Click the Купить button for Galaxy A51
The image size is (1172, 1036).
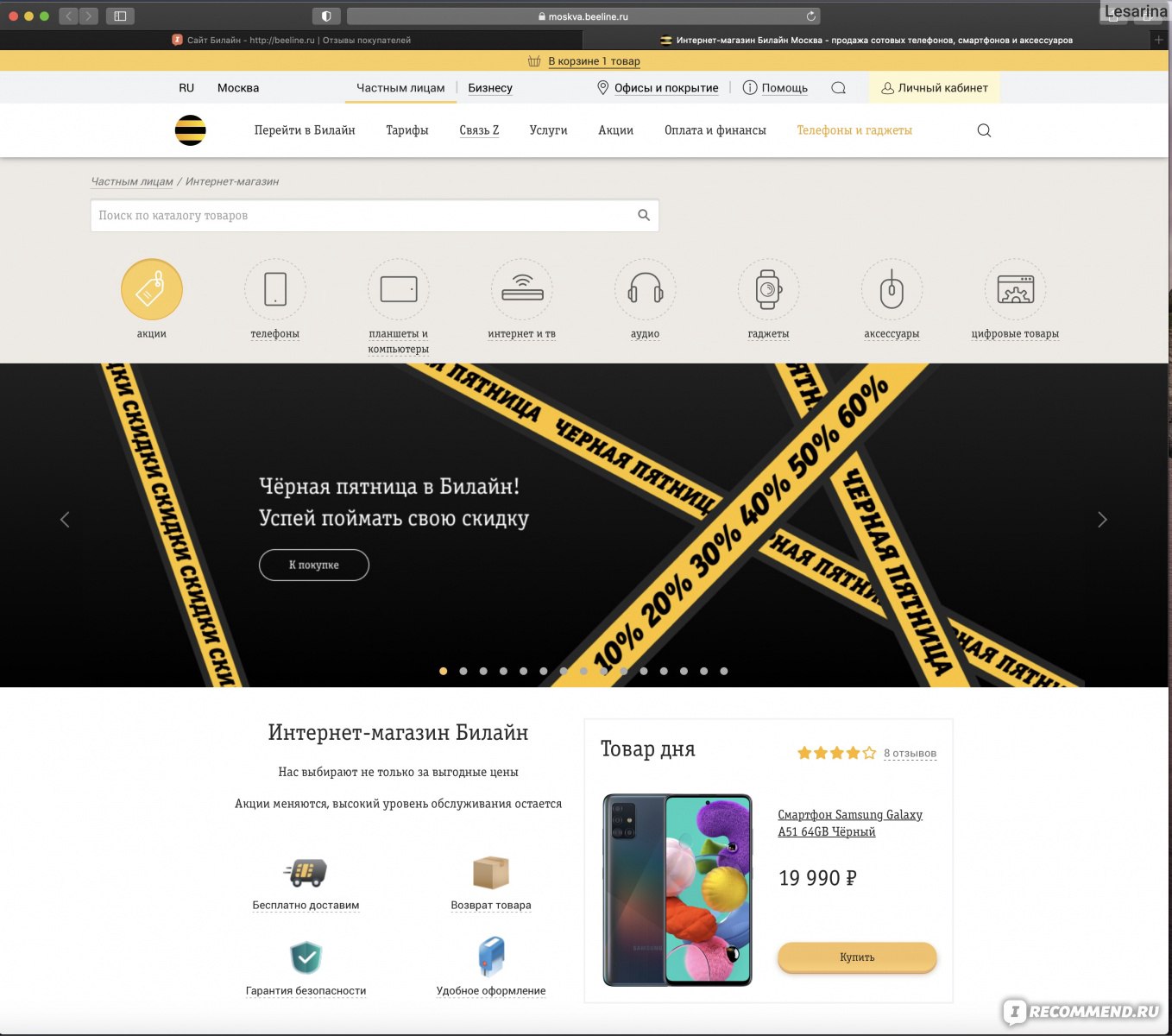[857, 957]
